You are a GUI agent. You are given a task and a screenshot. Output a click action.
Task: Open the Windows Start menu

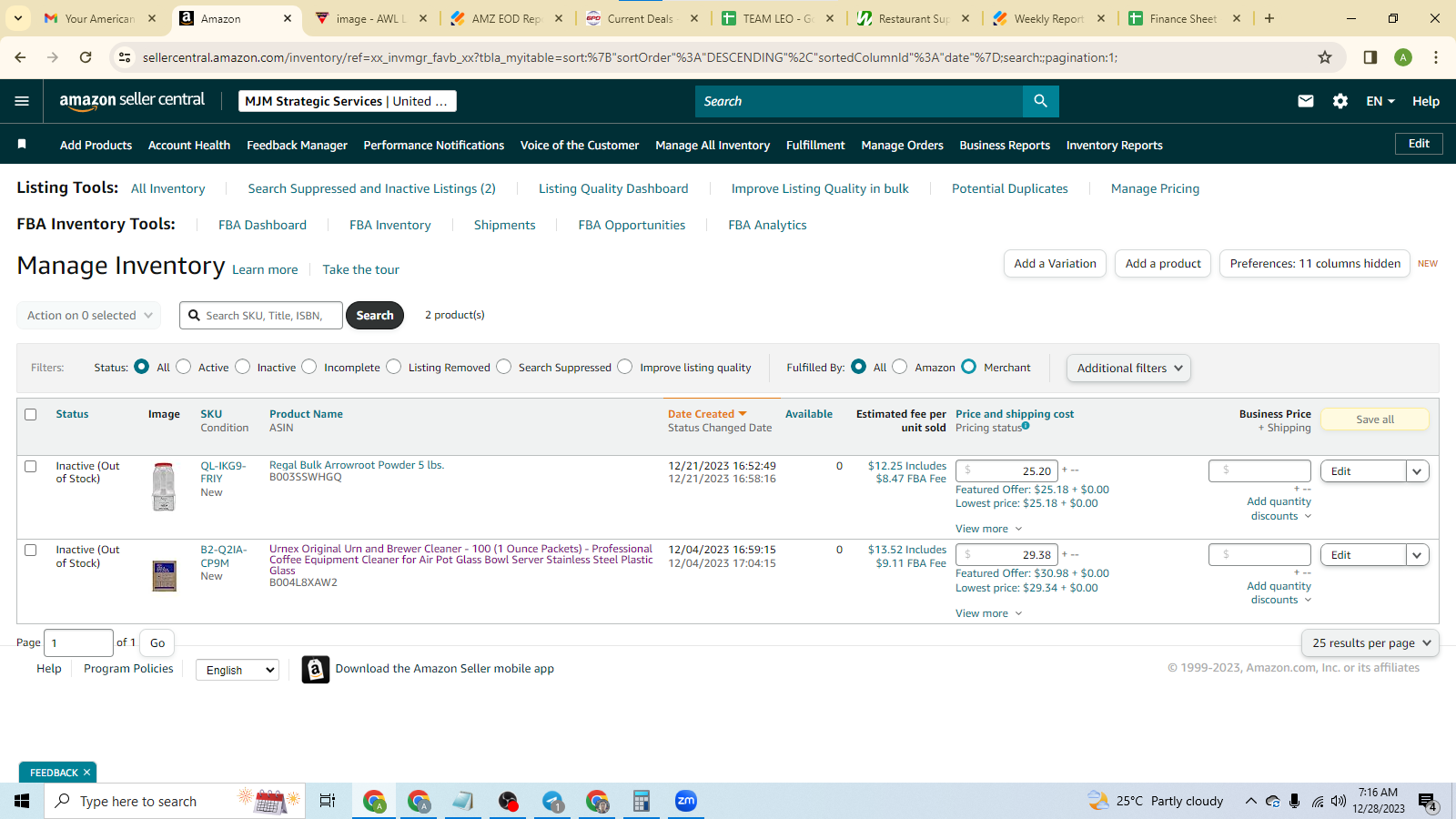pyautogui.click(x=22, y=801)
